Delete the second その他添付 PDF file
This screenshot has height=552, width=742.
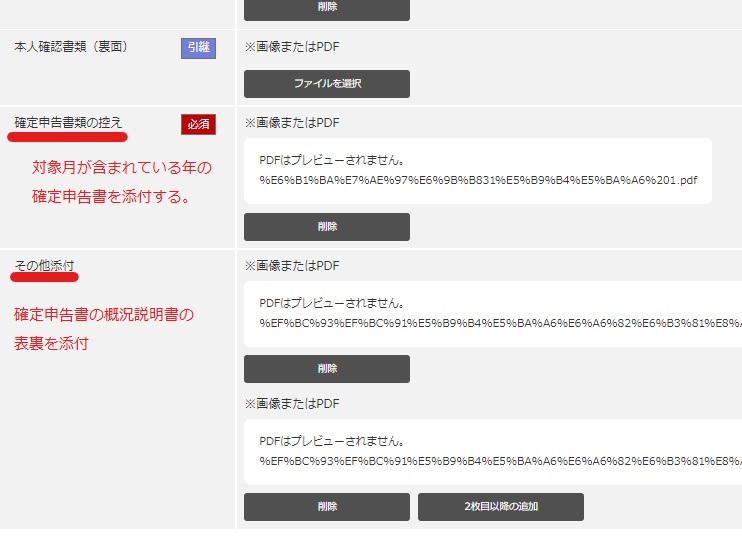point(327,507)
